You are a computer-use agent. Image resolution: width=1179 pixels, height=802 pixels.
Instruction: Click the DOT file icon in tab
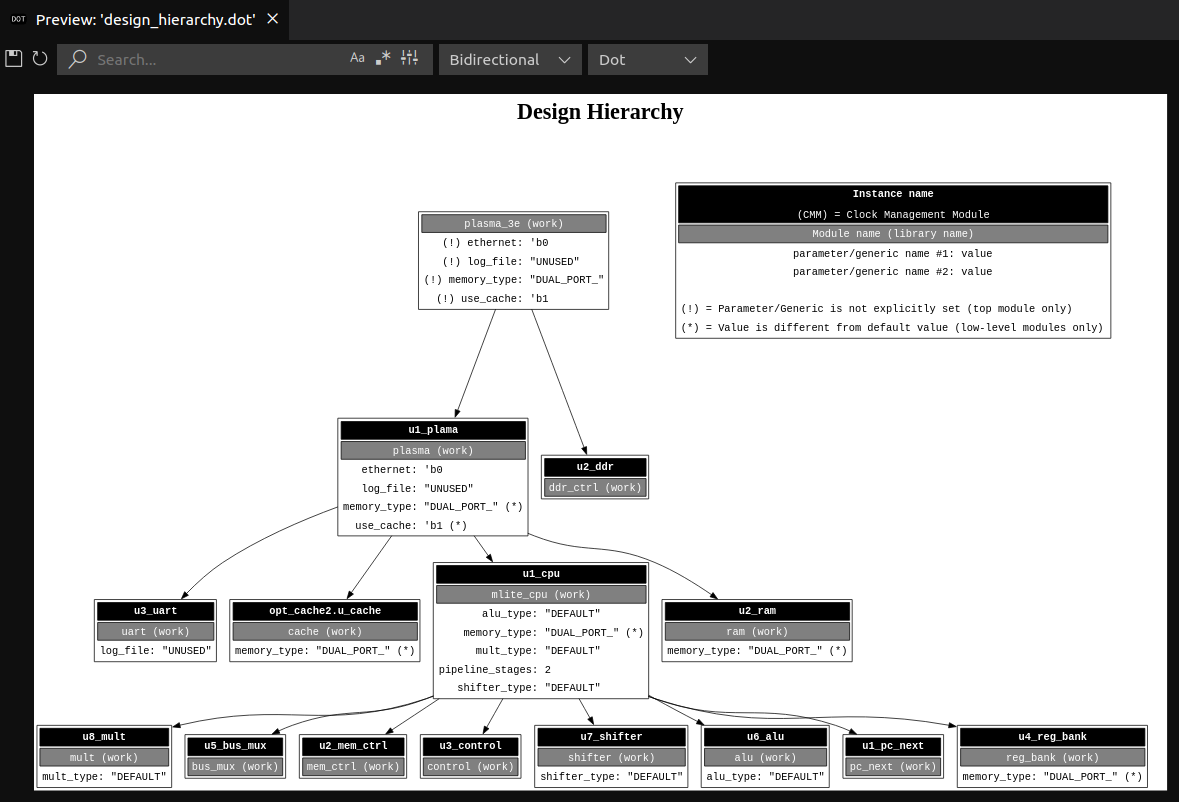coord(18,19)
